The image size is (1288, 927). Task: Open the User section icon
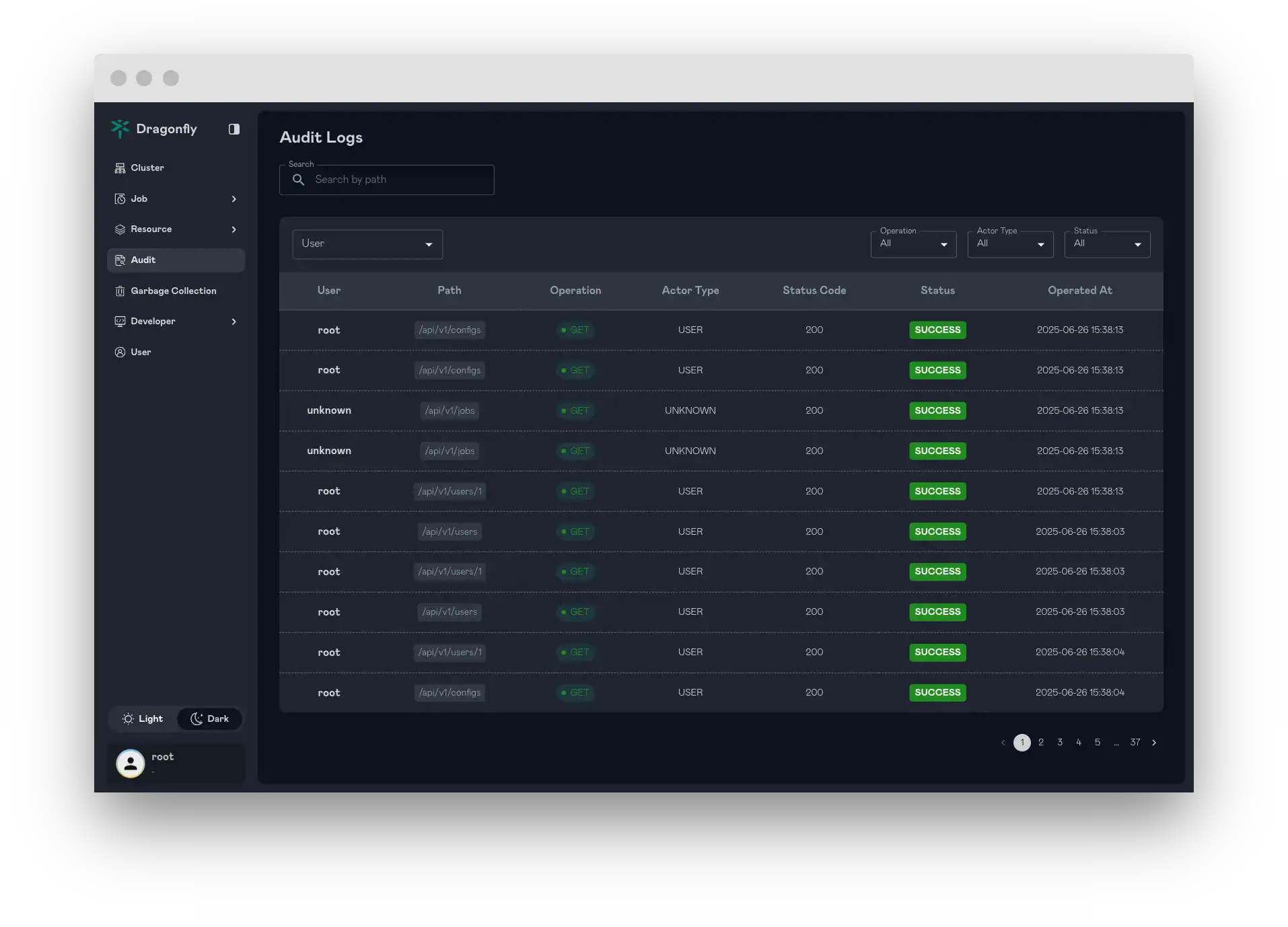tap(120, 352)
